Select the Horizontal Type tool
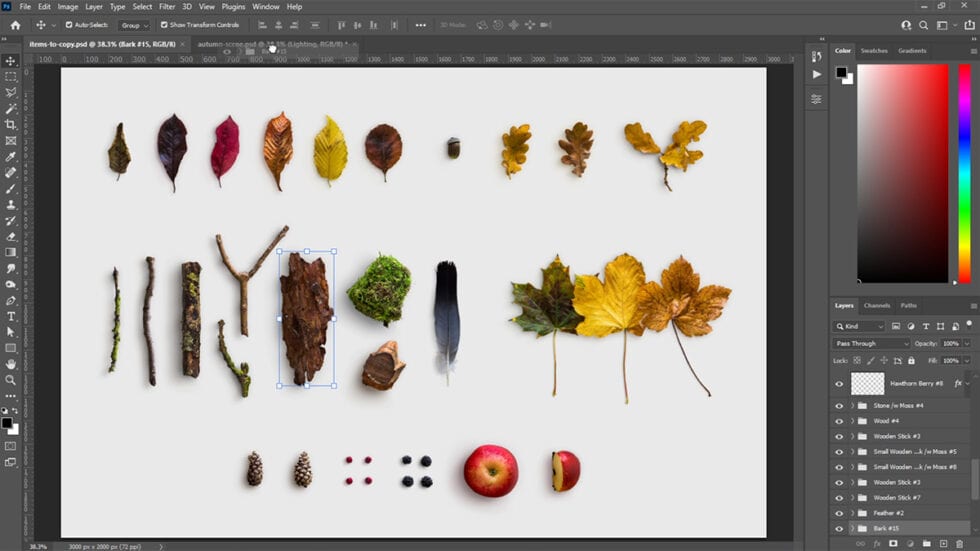The height and width of the screenshot is (551, 980). pyautogui.click(x=11, y=316)
